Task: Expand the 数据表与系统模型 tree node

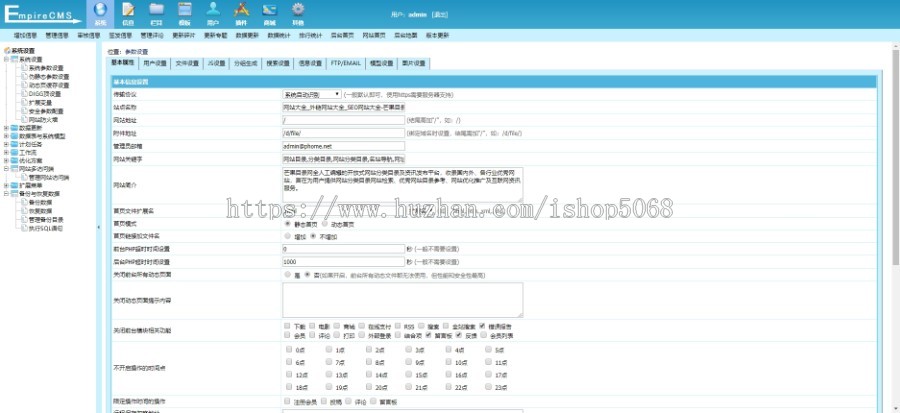Action: click(x=6, y=137)
